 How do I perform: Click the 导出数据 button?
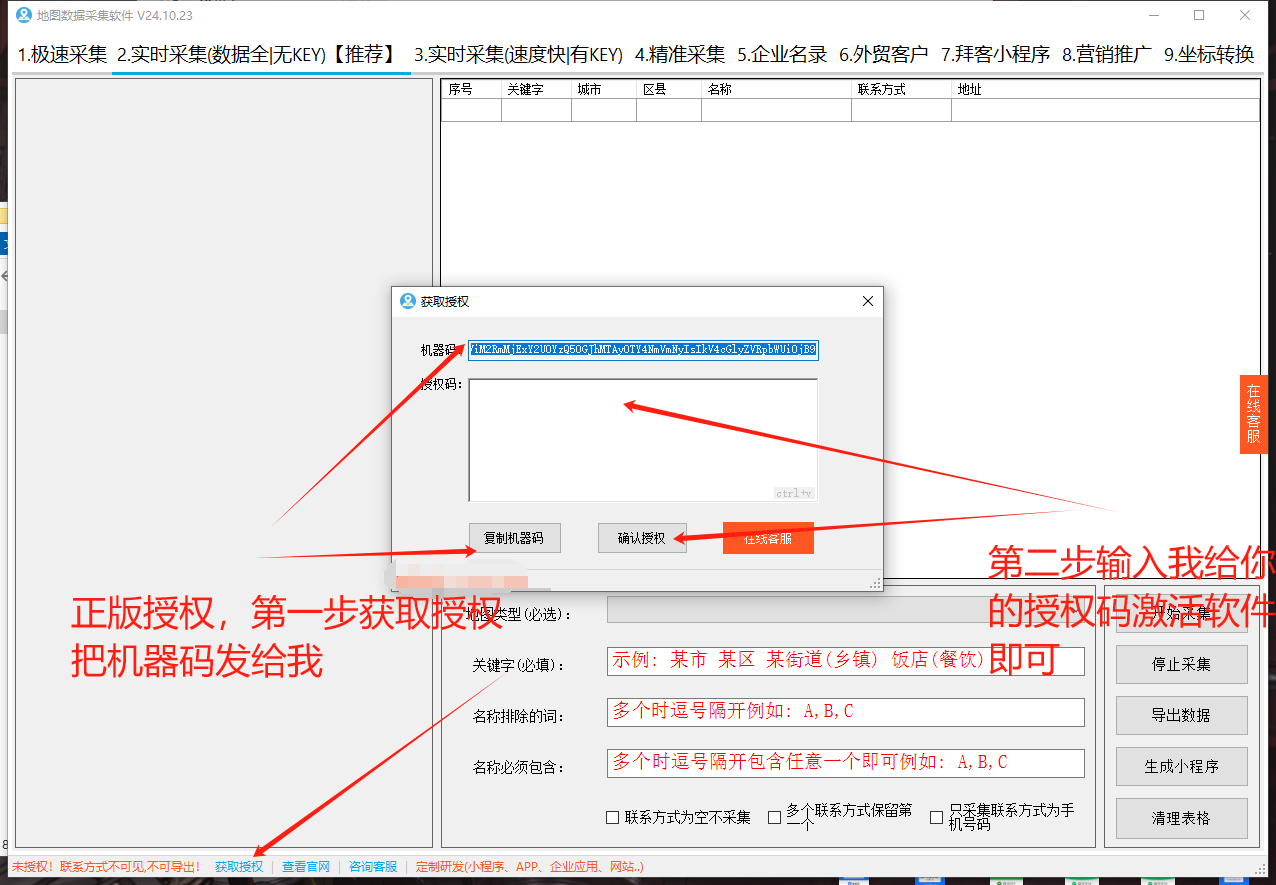[1180, 715]
